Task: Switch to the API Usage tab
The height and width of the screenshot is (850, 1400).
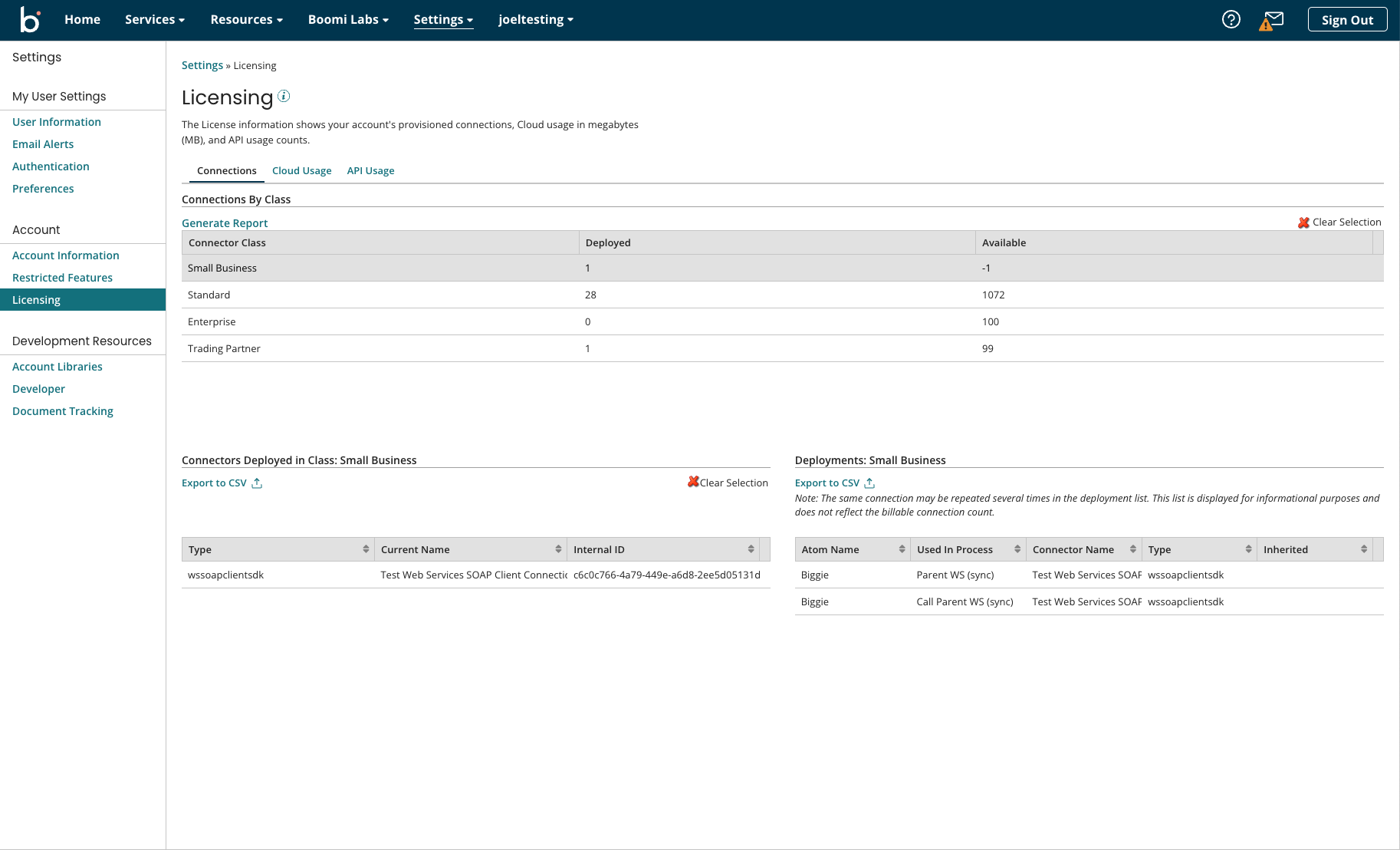Action: click(370, 170)
